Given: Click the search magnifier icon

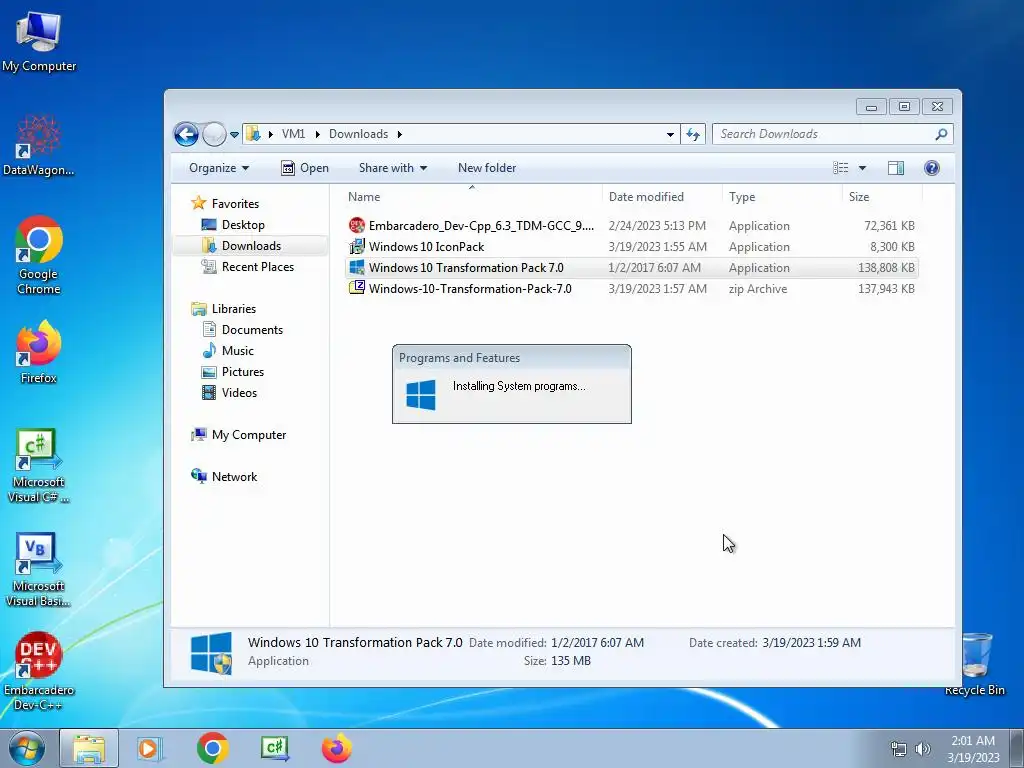Looking at the screenshot, I should (x=941, y=134).
